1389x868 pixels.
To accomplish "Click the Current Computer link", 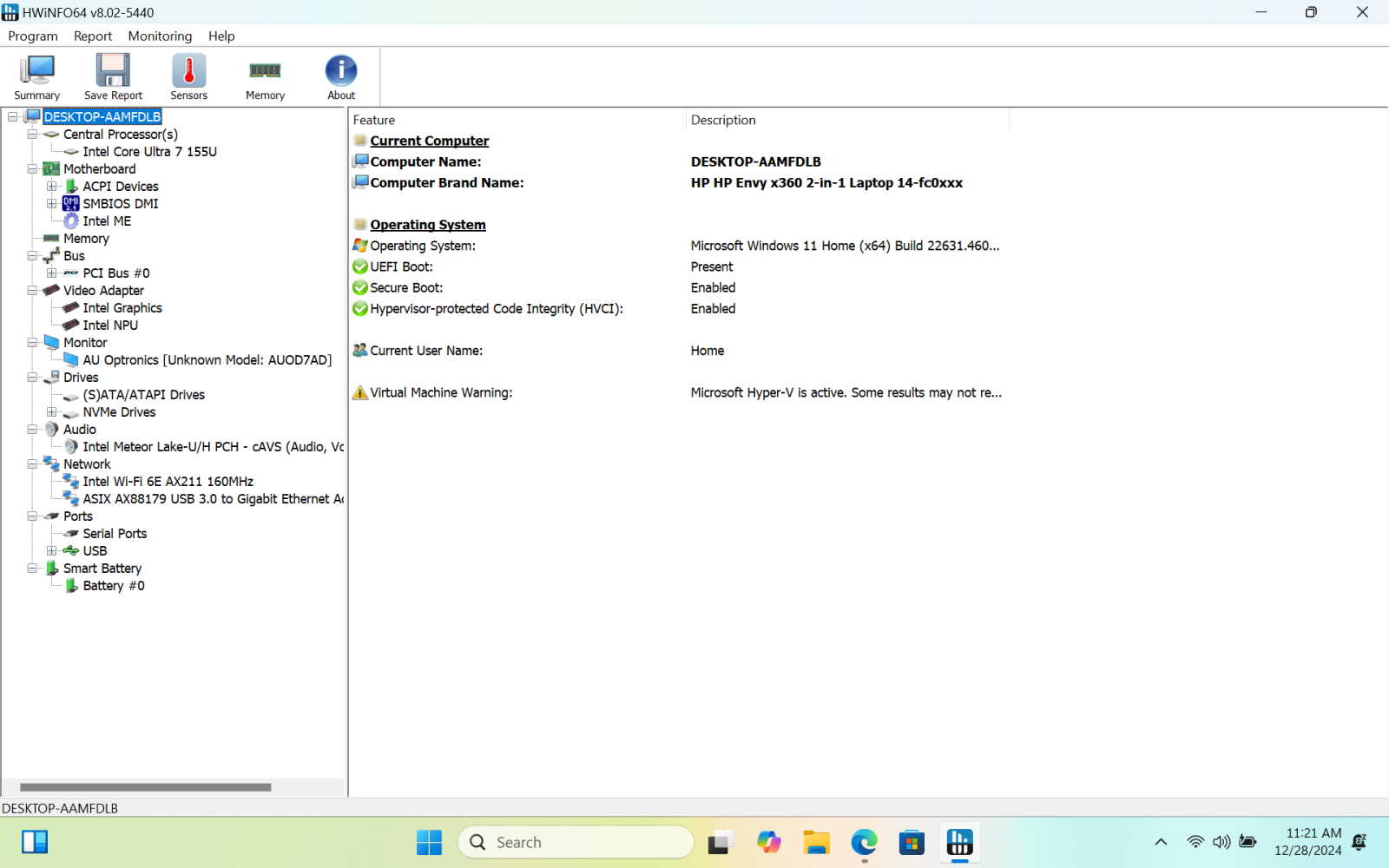I will [x=428, y=140].
